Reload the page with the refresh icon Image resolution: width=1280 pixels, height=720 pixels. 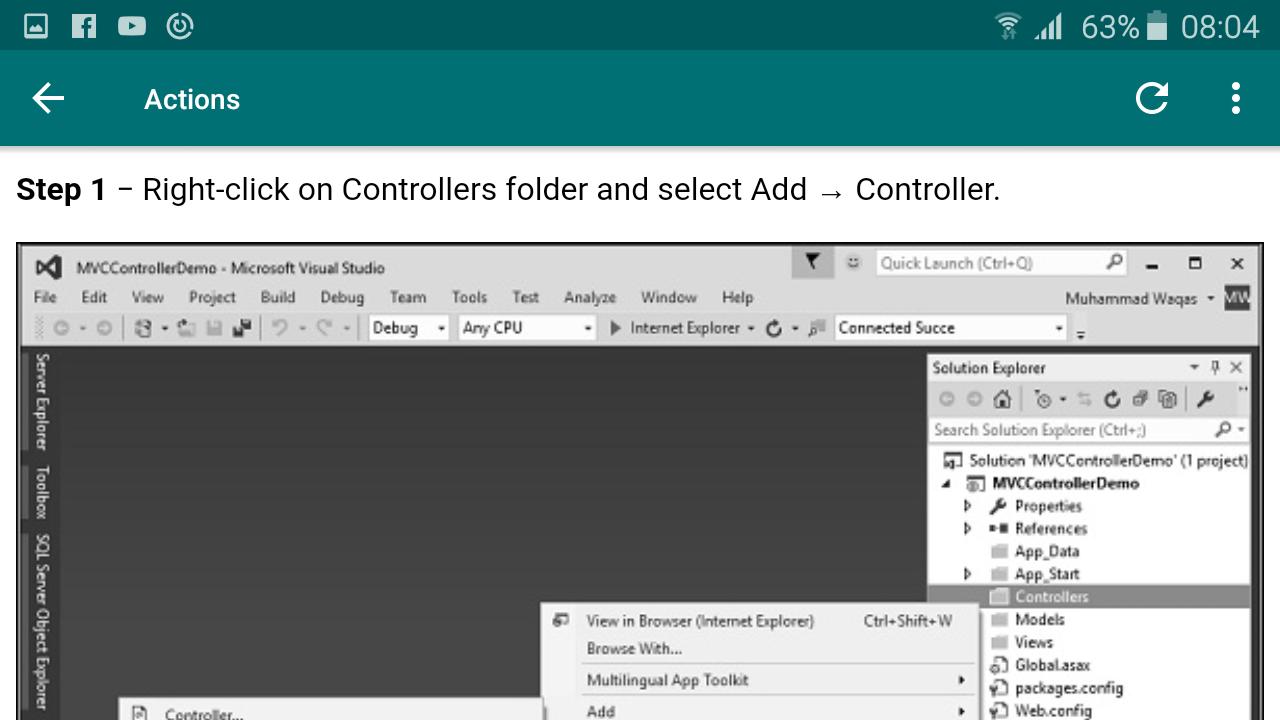click(x=1152, y=98)
